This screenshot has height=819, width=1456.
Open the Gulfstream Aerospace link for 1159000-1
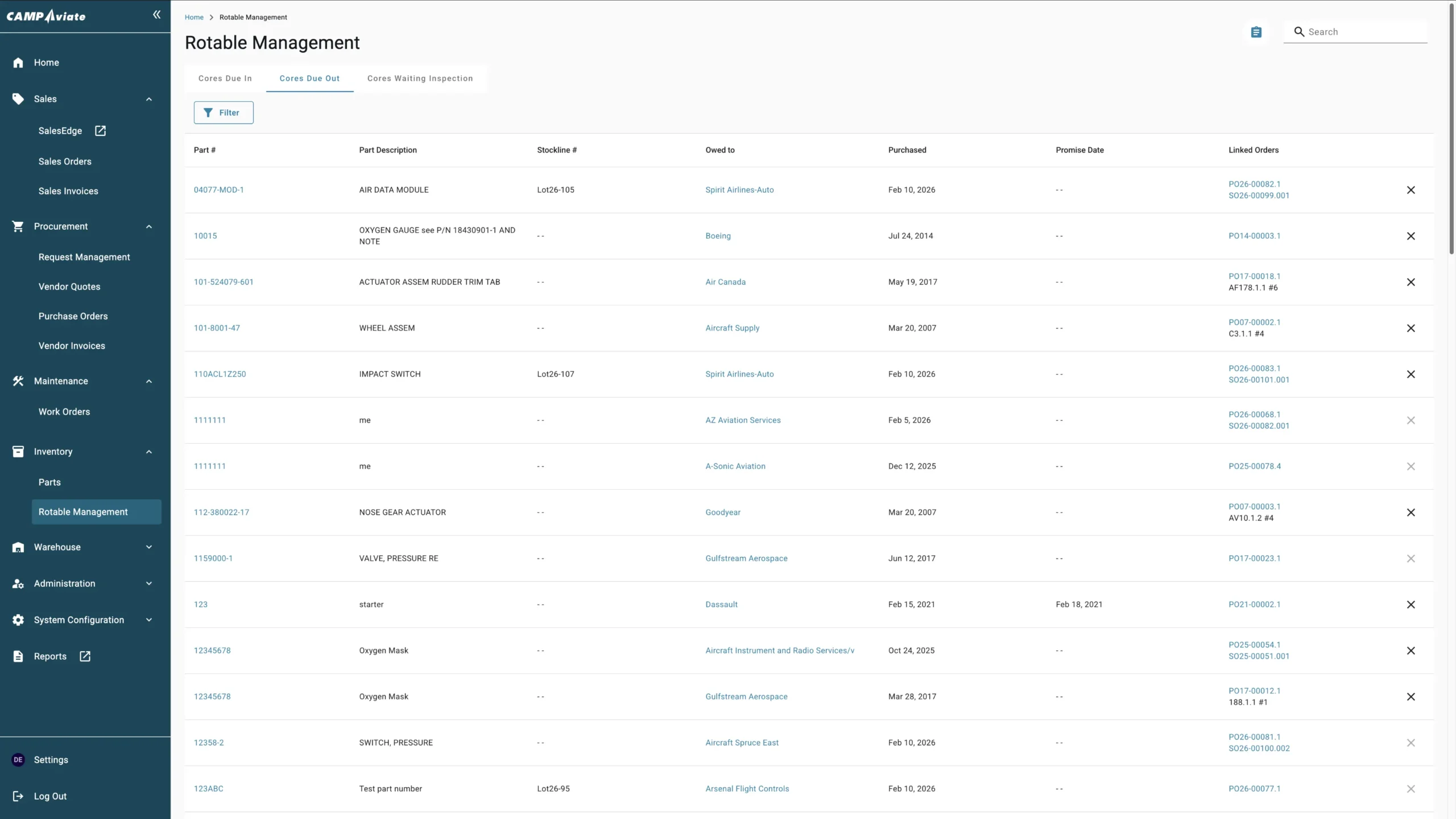click(746, 559)
